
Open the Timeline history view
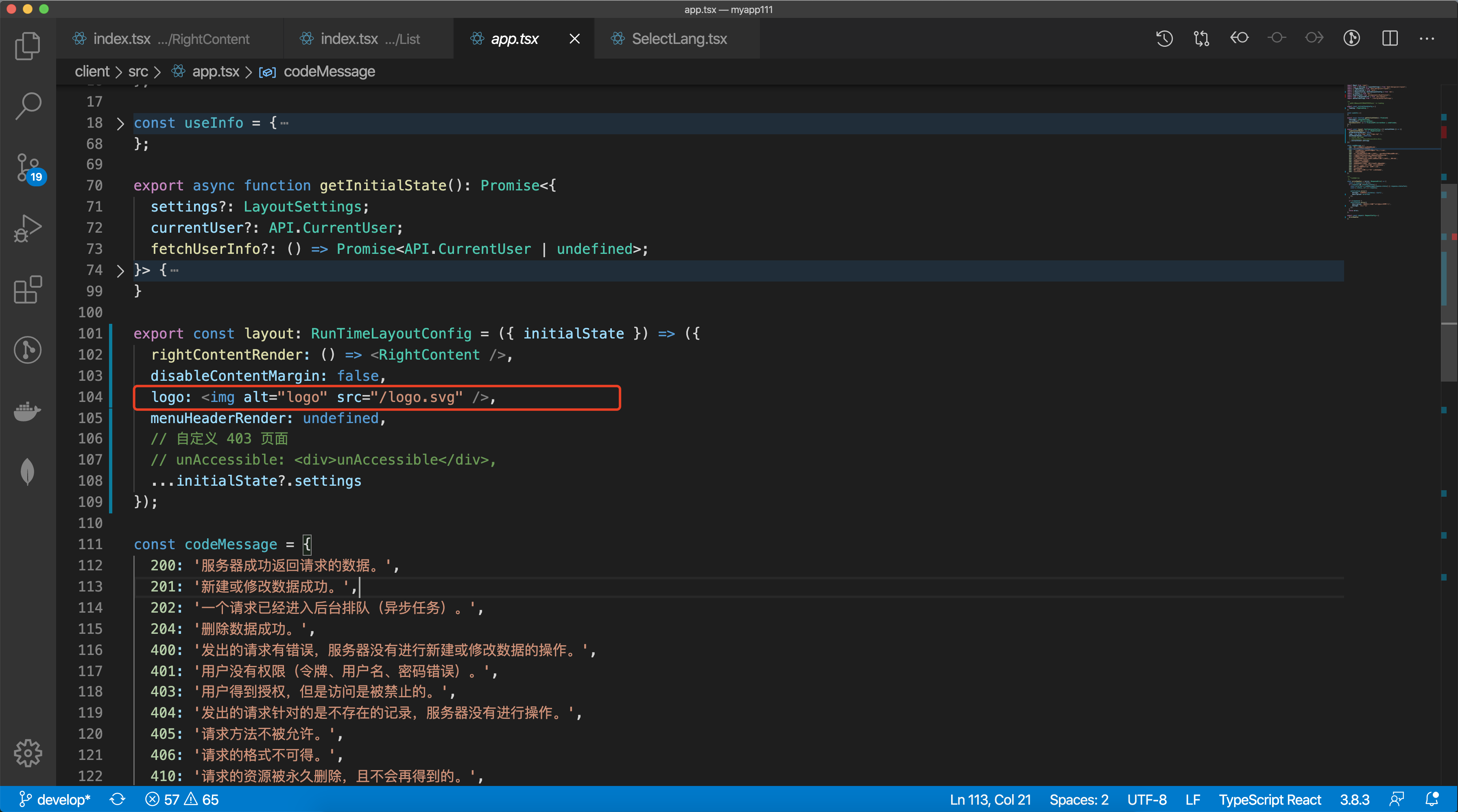1164,38
